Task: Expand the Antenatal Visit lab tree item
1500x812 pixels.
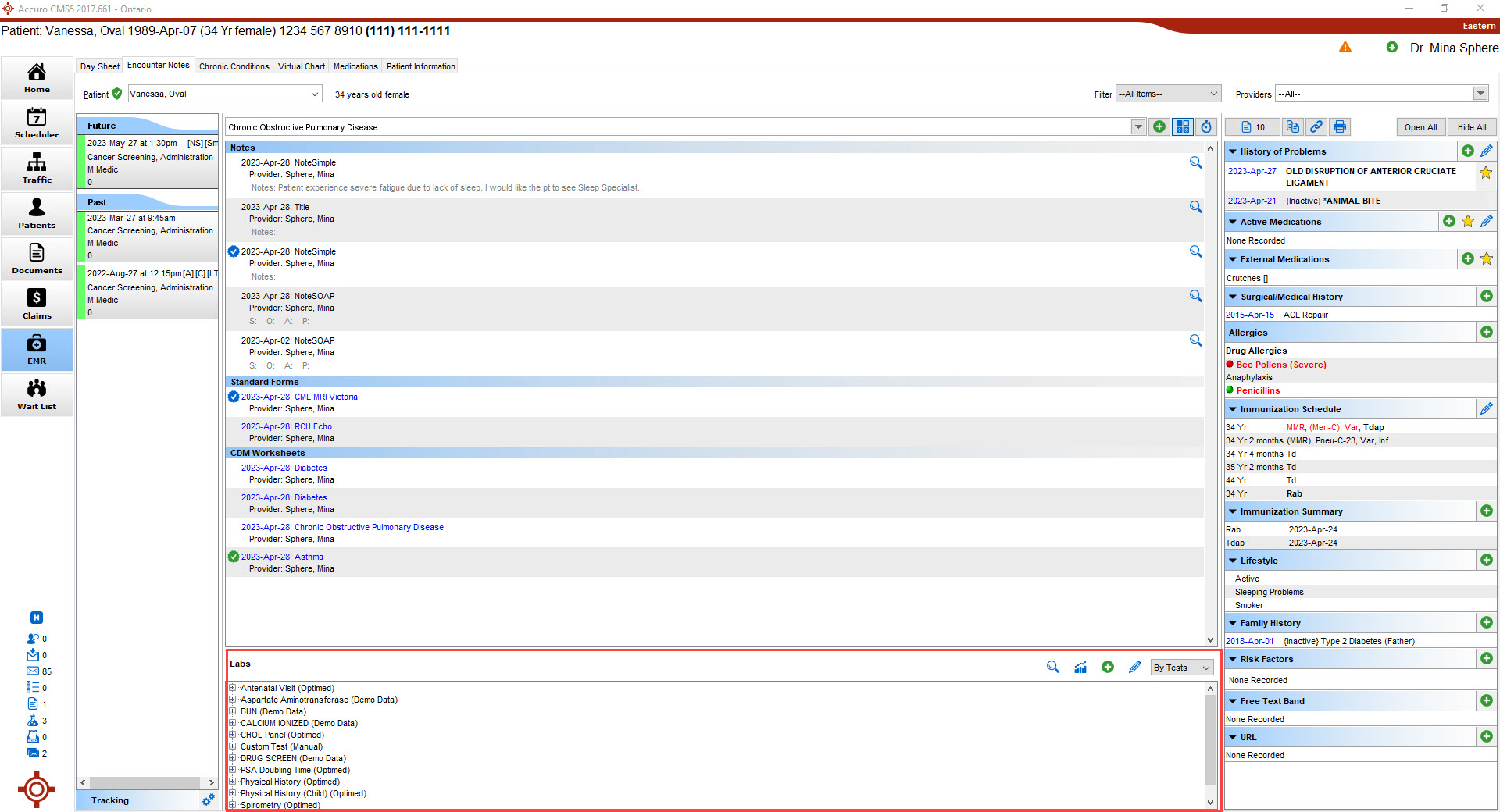Action: [233, 688]
